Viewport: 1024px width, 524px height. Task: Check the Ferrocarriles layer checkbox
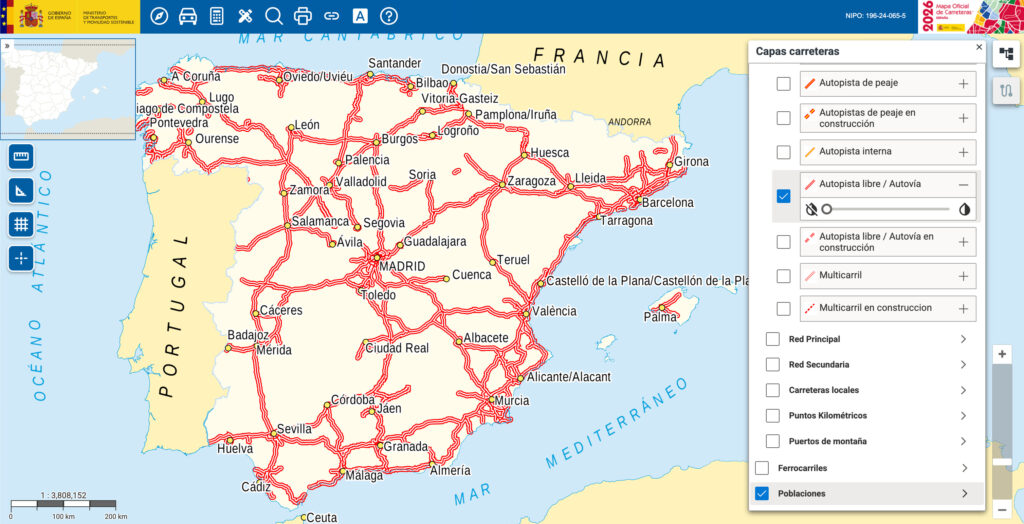pyautogui.click(x=762, y=468)
